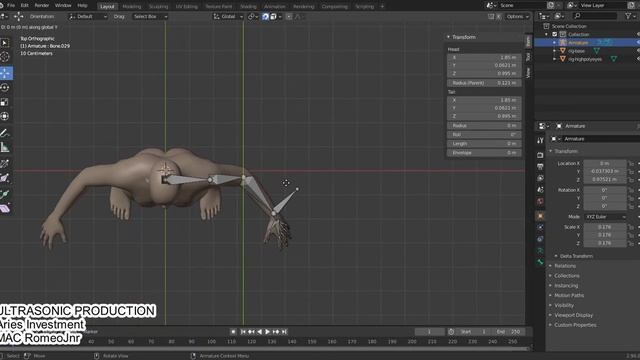Screen dimensions: 640x360
Task: Play the animation forward
Action: 267,332
